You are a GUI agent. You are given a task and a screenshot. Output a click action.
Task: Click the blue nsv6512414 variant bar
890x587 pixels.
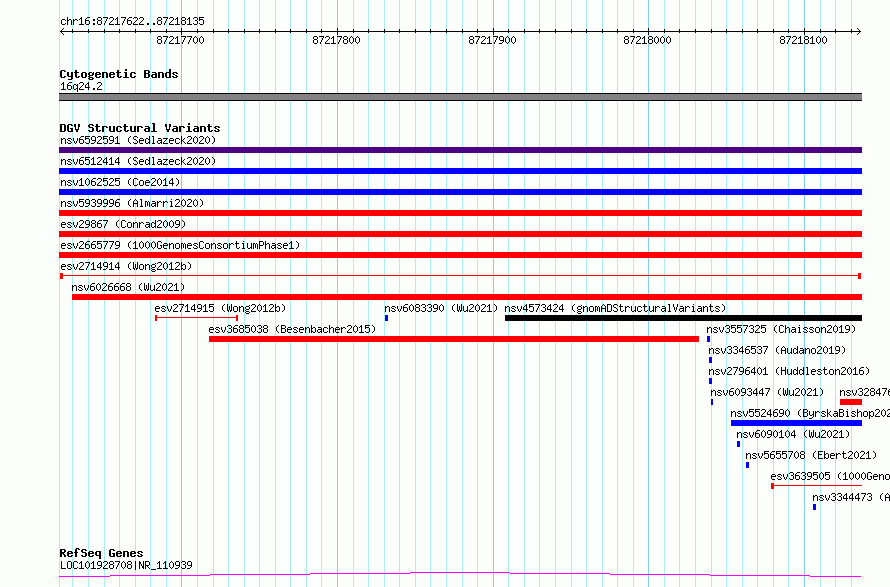coord(460,171)
